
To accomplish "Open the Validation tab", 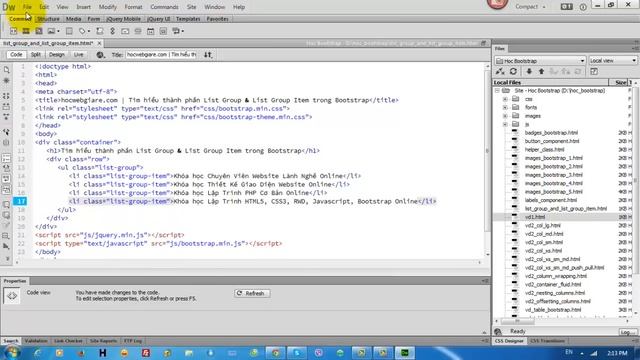I will click(x=36, y=341).
